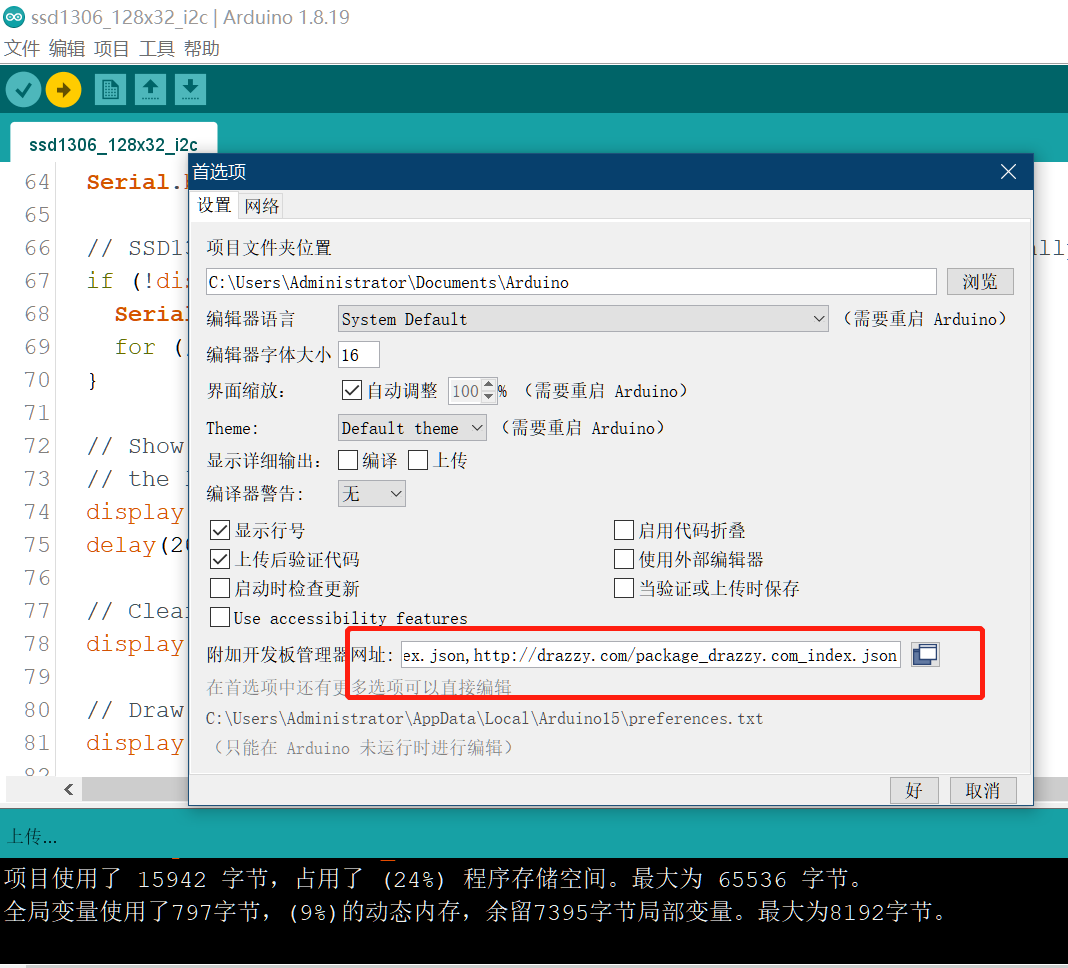Toggle 显示行号 checkbox

pos(220,530)
